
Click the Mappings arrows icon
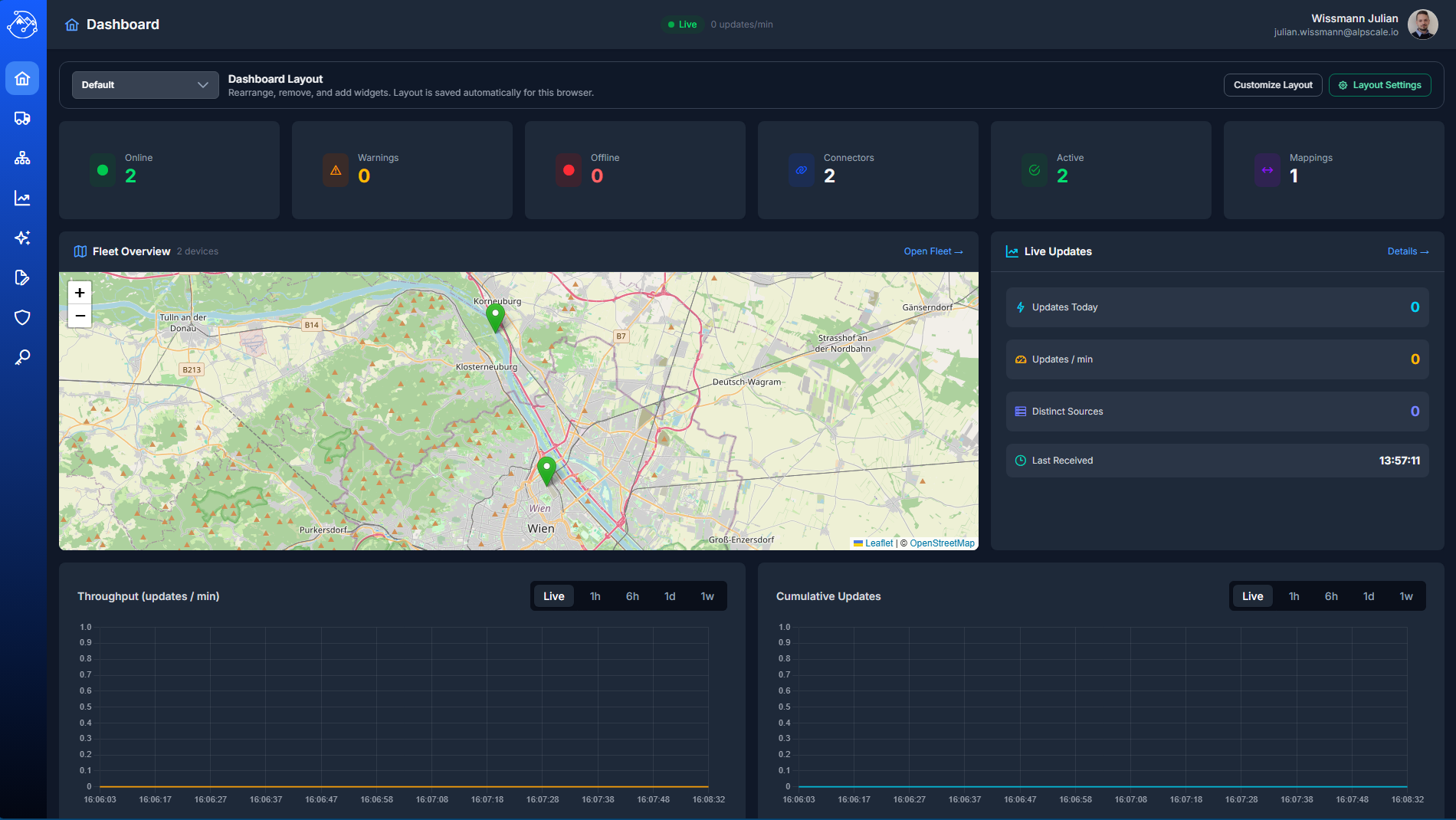pos(1267,170)
